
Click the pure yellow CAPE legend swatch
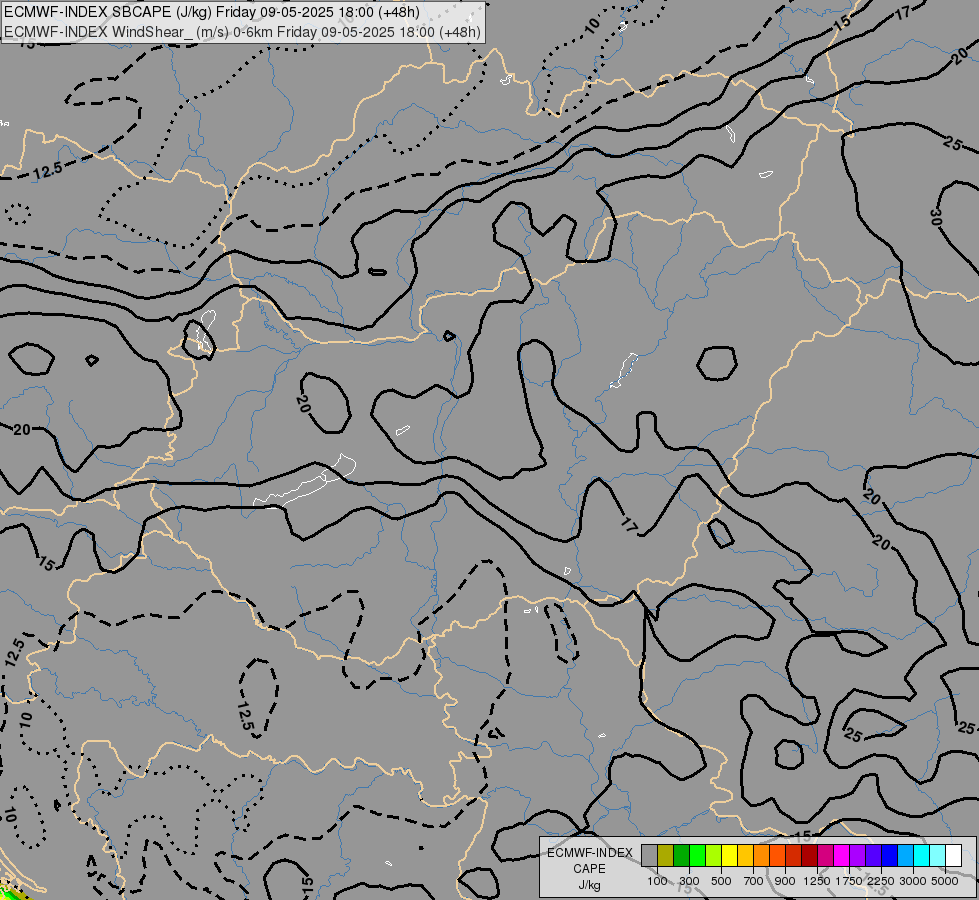[x=730, y=856]
